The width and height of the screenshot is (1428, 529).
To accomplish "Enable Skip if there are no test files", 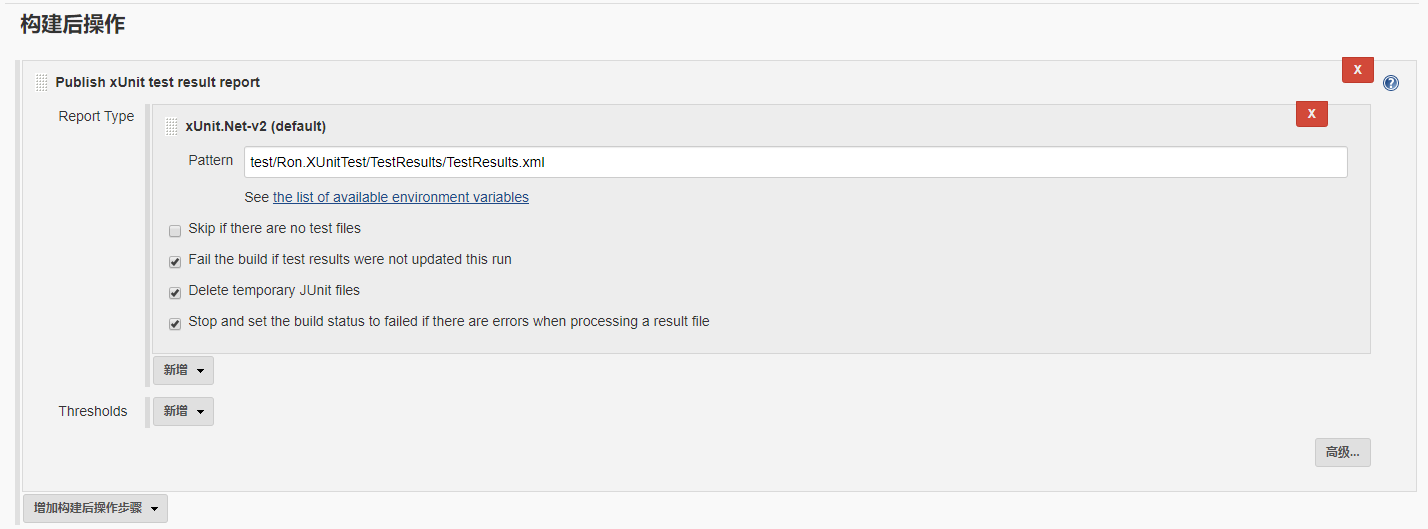I will (x=175, y=230).
